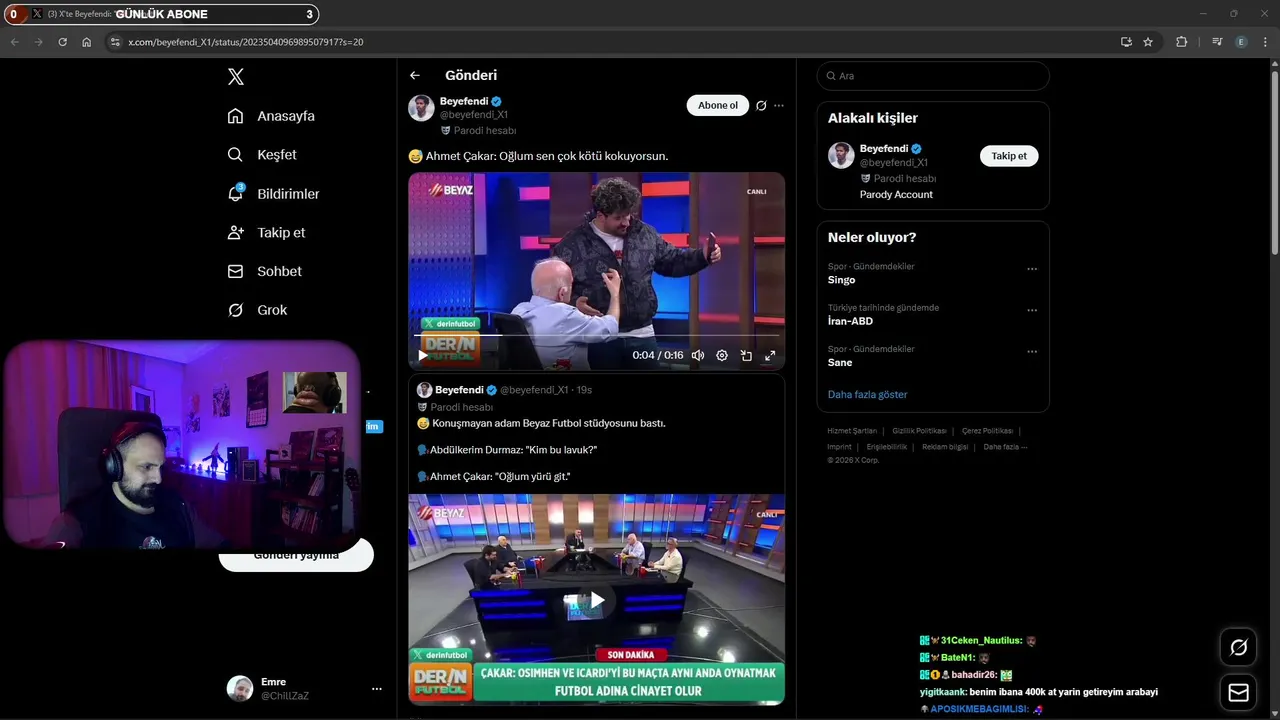Open browser three-dot menu
The width and height of the screenshot is (1280, 720).
pyautogui.click(x=1265, y=42)
